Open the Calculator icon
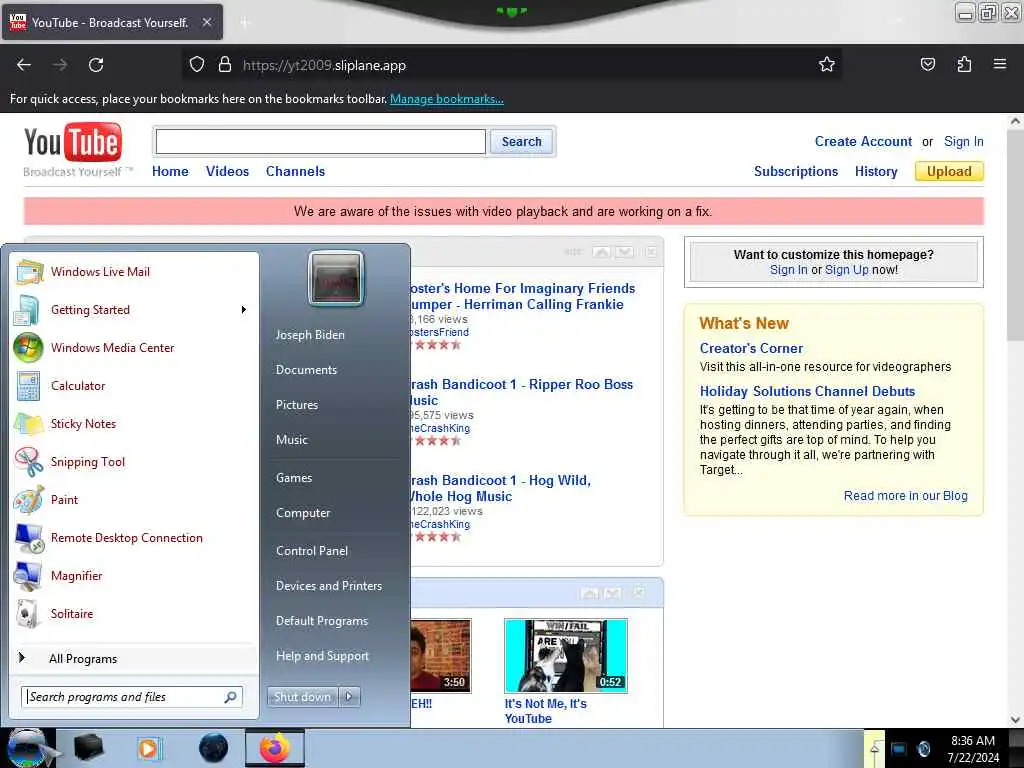The height and width of the screenshot is (768, 1024). (x=29, y=386)
